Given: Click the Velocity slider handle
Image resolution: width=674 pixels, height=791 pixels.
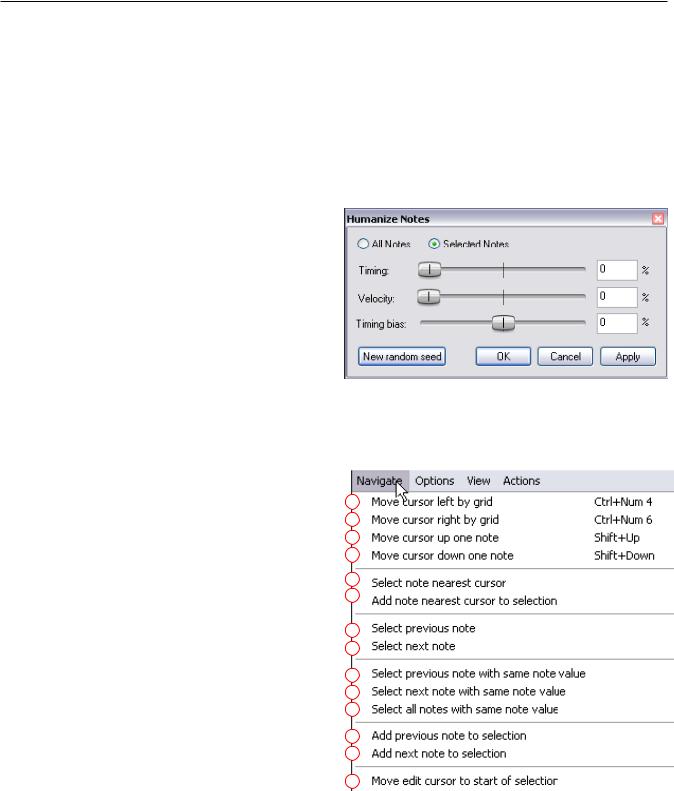Looking at the screenshot, I should point(428,297).
